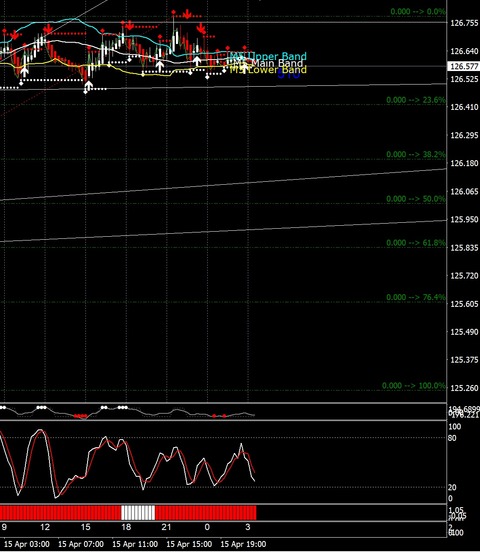Click the 126.755 price axis label
This screenshot has width=480, height=552.
pyautogui.click(x=464, y=23)
